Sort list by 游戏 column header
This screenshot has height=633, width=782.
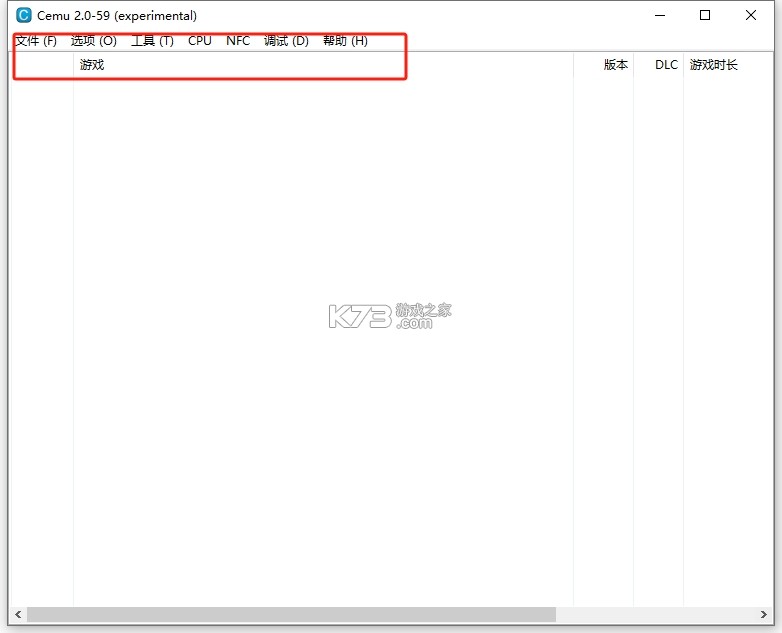(x=323, y=65)
